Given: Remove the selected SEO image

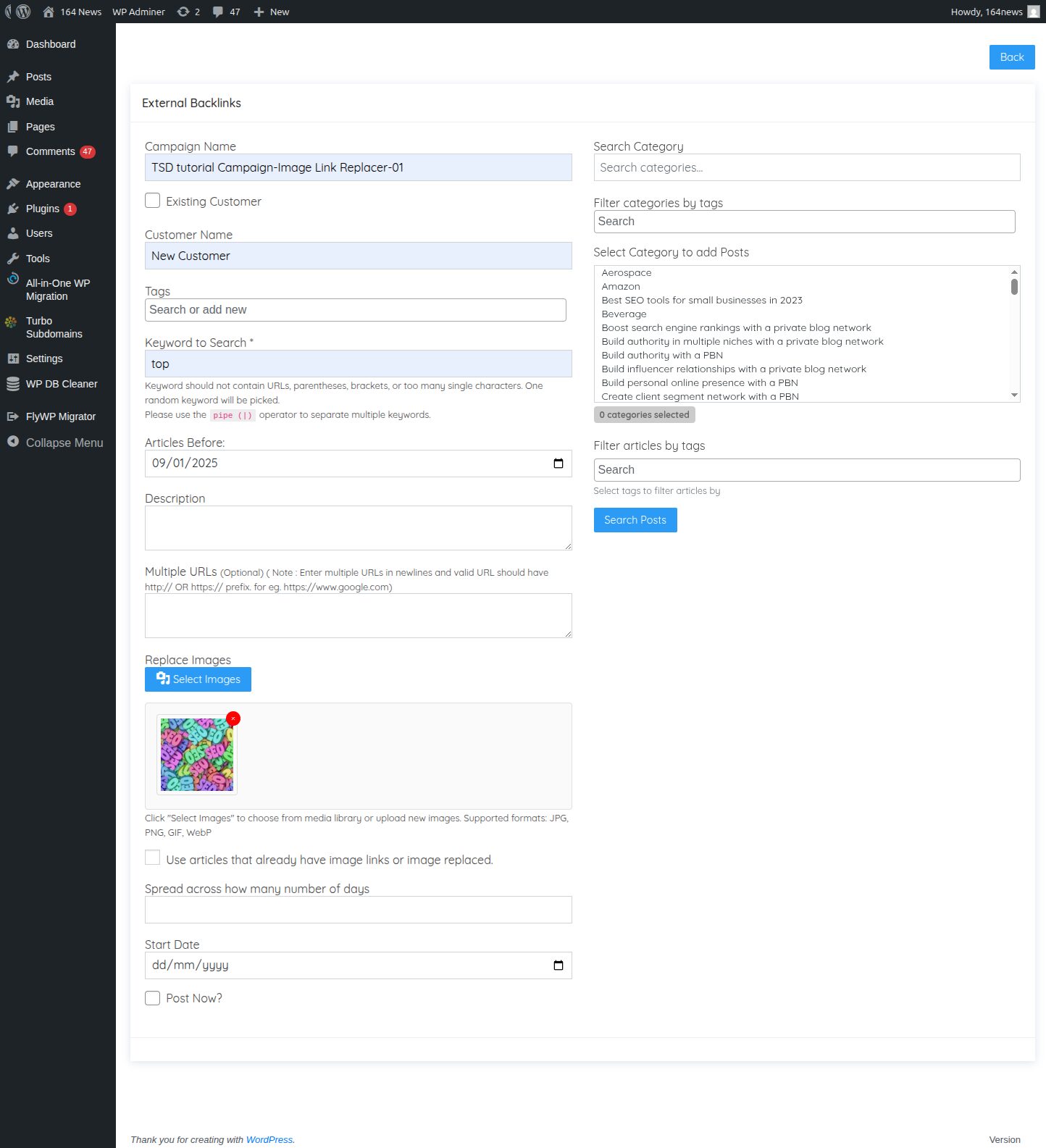Looking at the screenshot, I should (233, 718).
